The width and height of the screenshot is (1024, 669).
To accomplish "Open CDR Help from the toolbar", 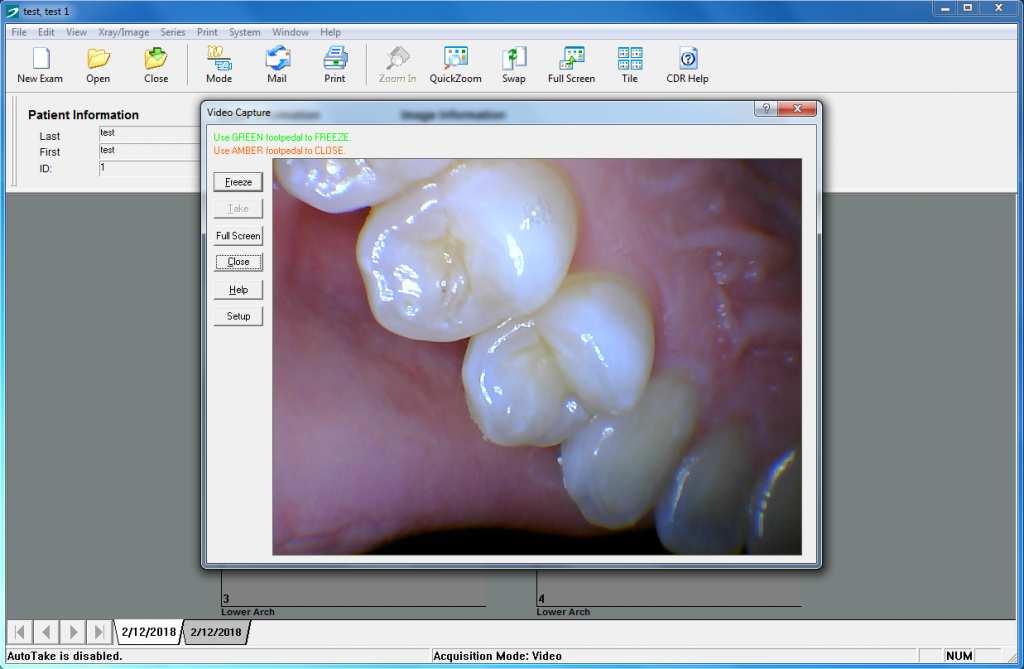I will pyautogui.click(x=687, y=64).
